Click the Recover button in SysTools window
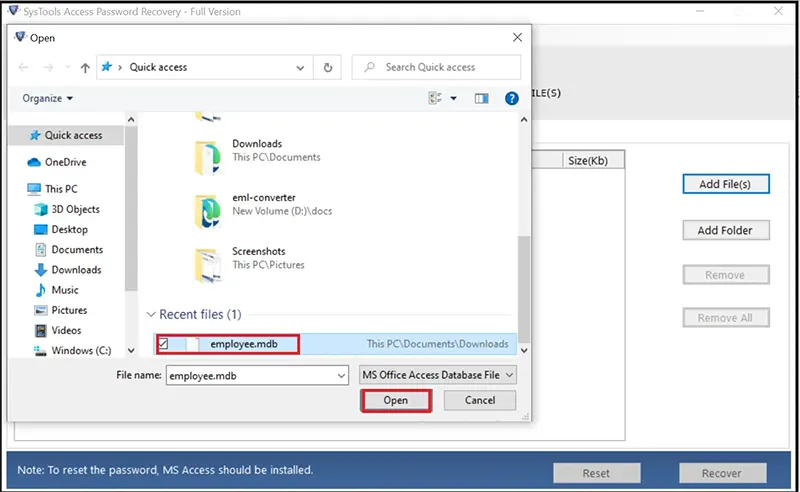 (x=722, y=473)
